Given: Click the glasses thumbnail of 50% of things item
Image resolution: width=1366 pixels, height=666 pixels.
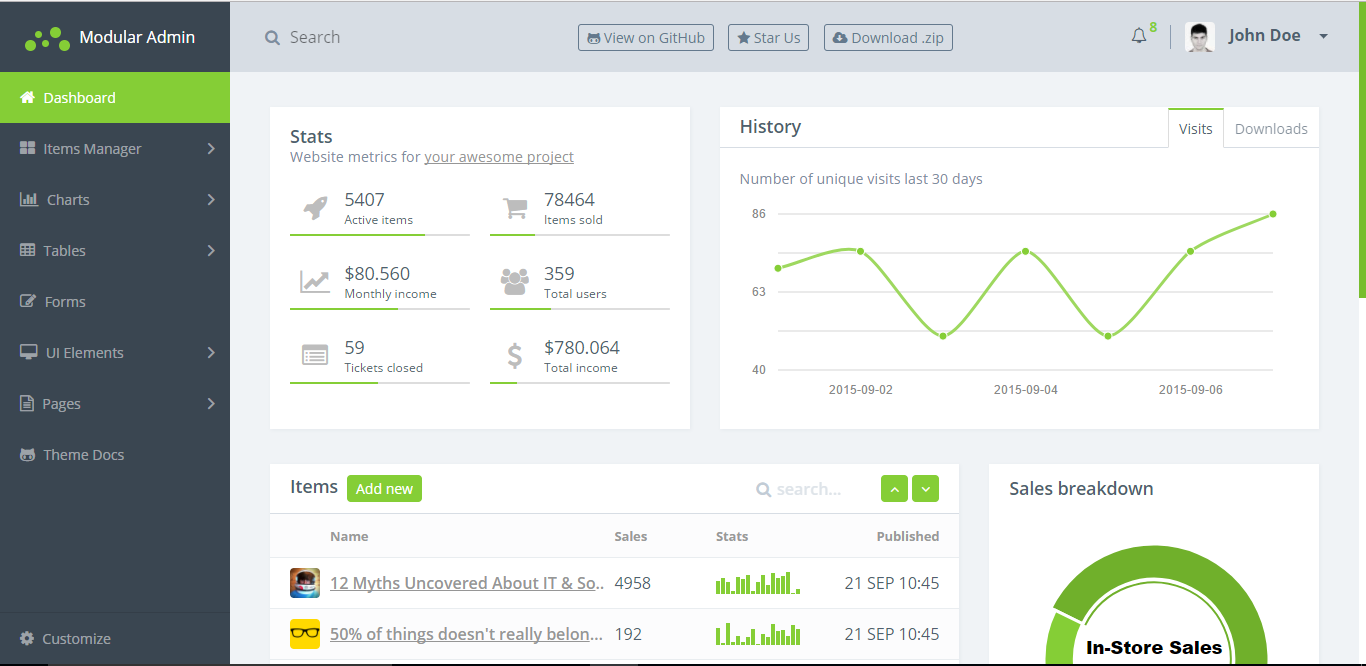Looking at the screenshot, I should 305,634.
